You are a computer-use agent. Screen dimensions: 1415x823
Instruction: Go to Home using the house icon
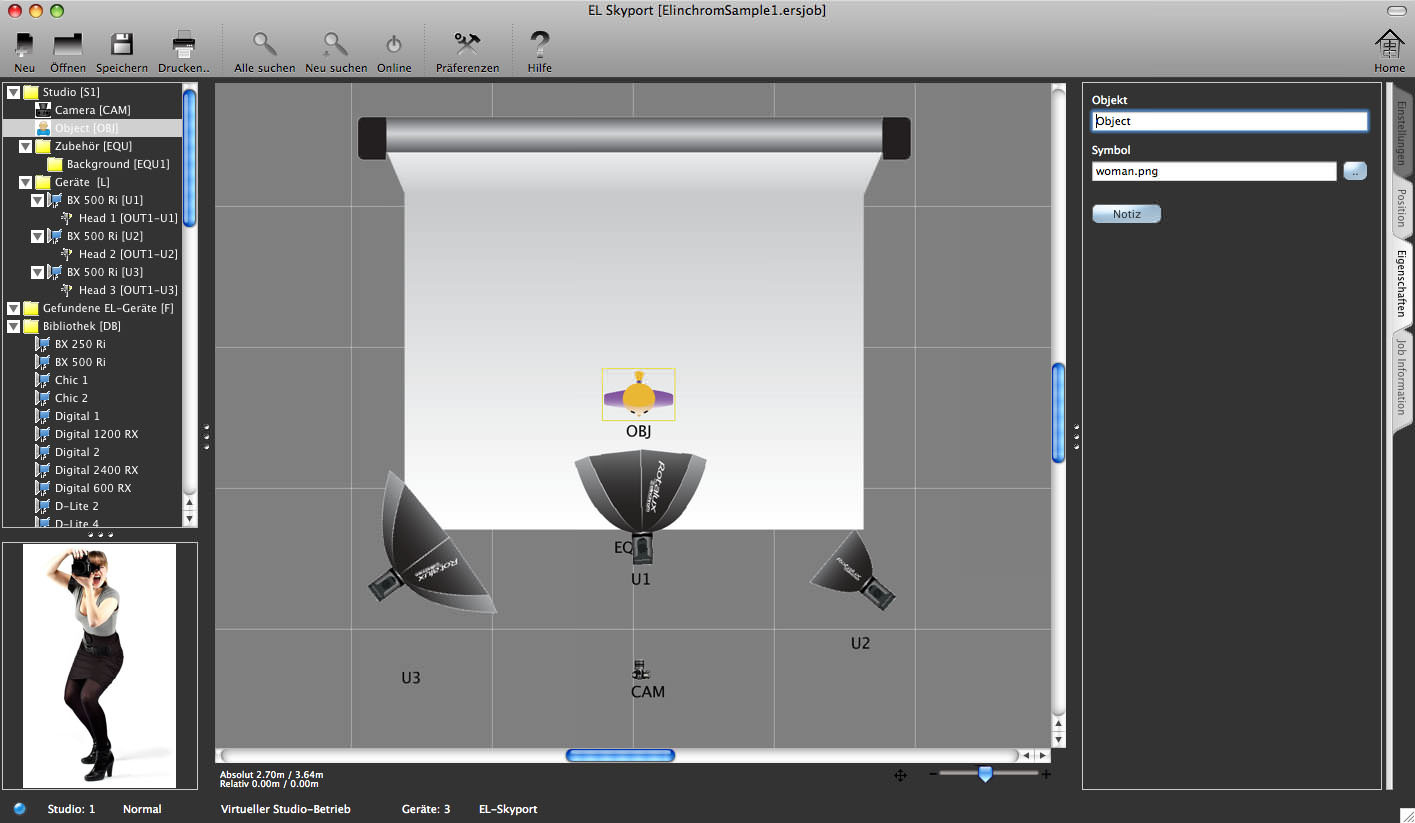pos(1389,45)
